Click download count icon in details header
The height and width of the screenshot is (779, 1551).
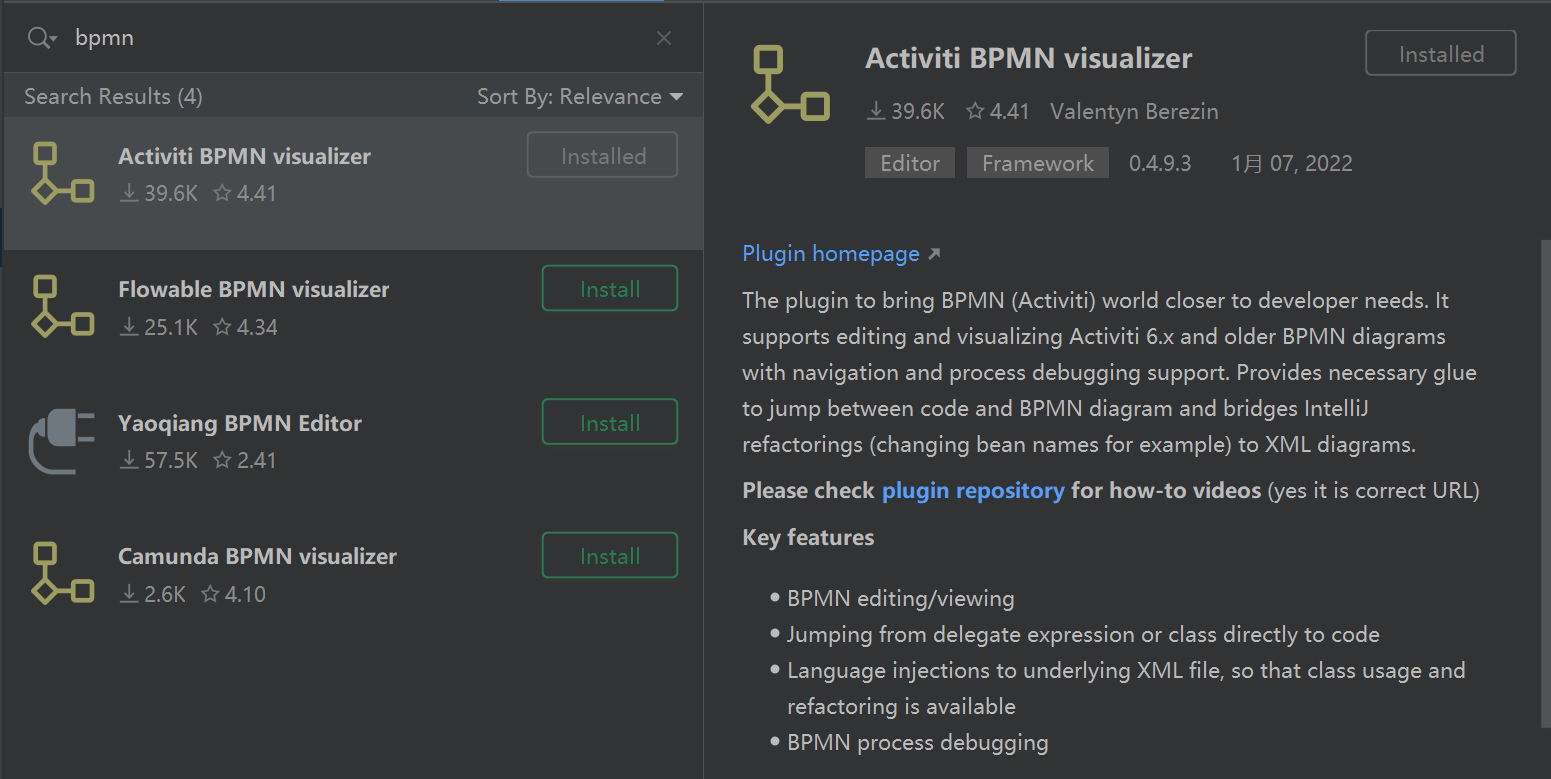tap(876, 111)
